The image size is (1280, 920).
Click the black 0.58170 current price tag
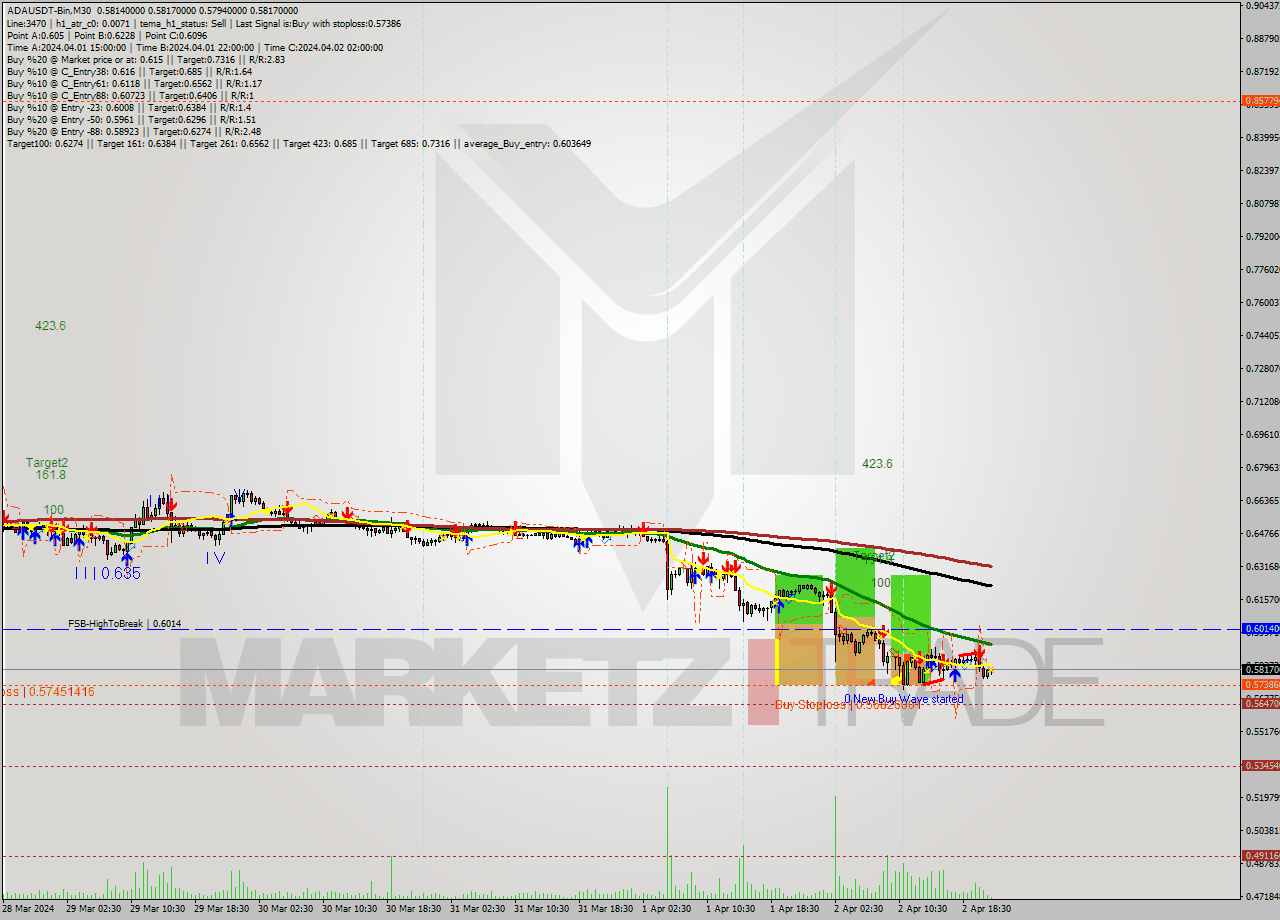[1260, 669]
